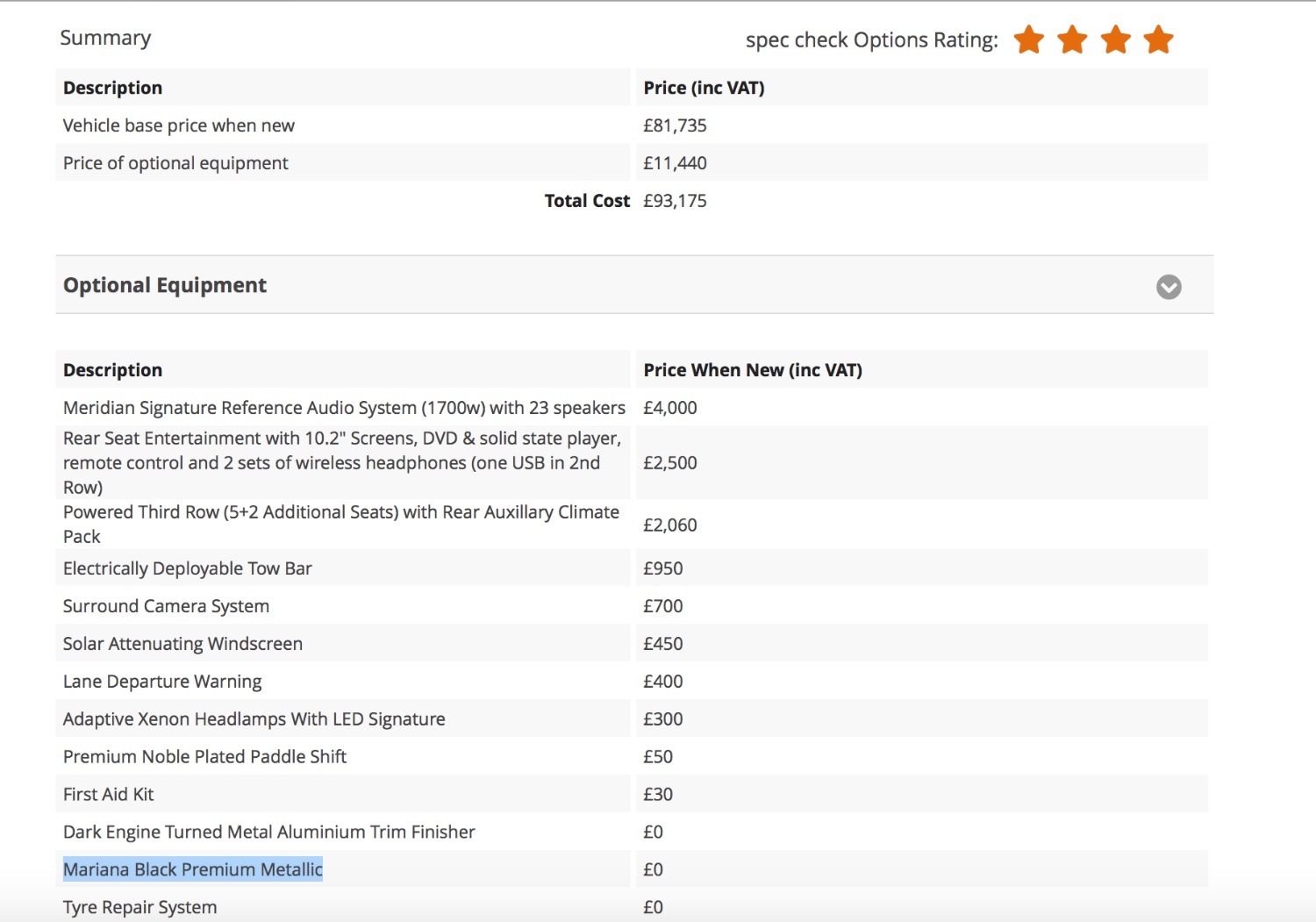Viewport: 1316px width, 922px height.
Task: Click the fourth orange rating star
Action: click(x=1158, y=39)
